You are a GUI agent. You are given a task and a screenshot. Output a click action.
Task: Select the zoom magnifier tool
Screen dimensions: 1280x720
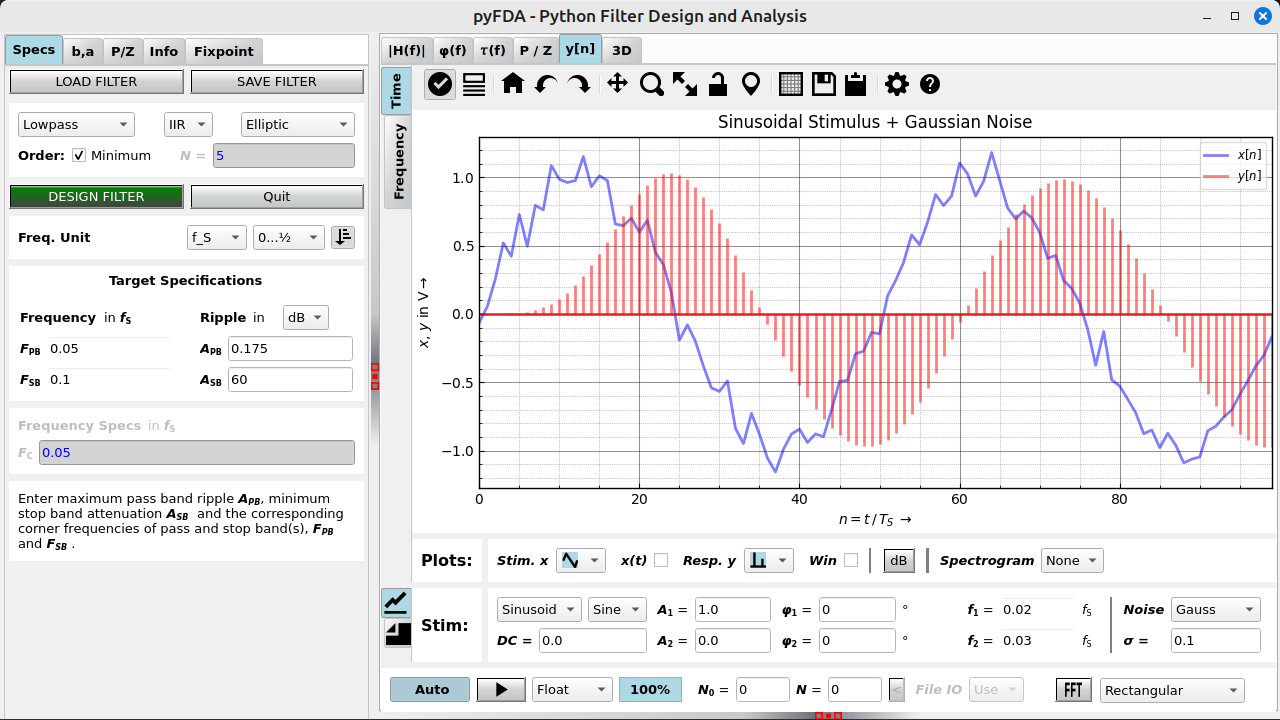(652, 84)
